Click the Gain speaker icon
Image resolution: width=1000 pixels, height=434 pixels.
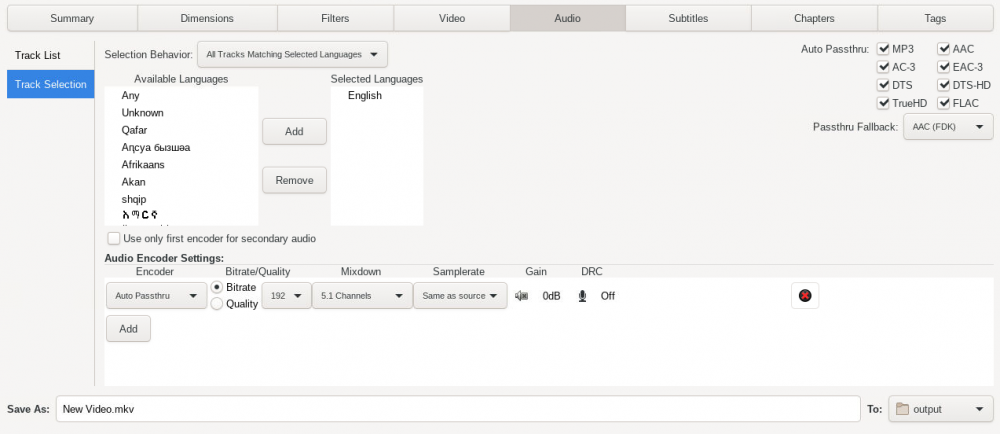pyautogui.click(x=522, y=296)
